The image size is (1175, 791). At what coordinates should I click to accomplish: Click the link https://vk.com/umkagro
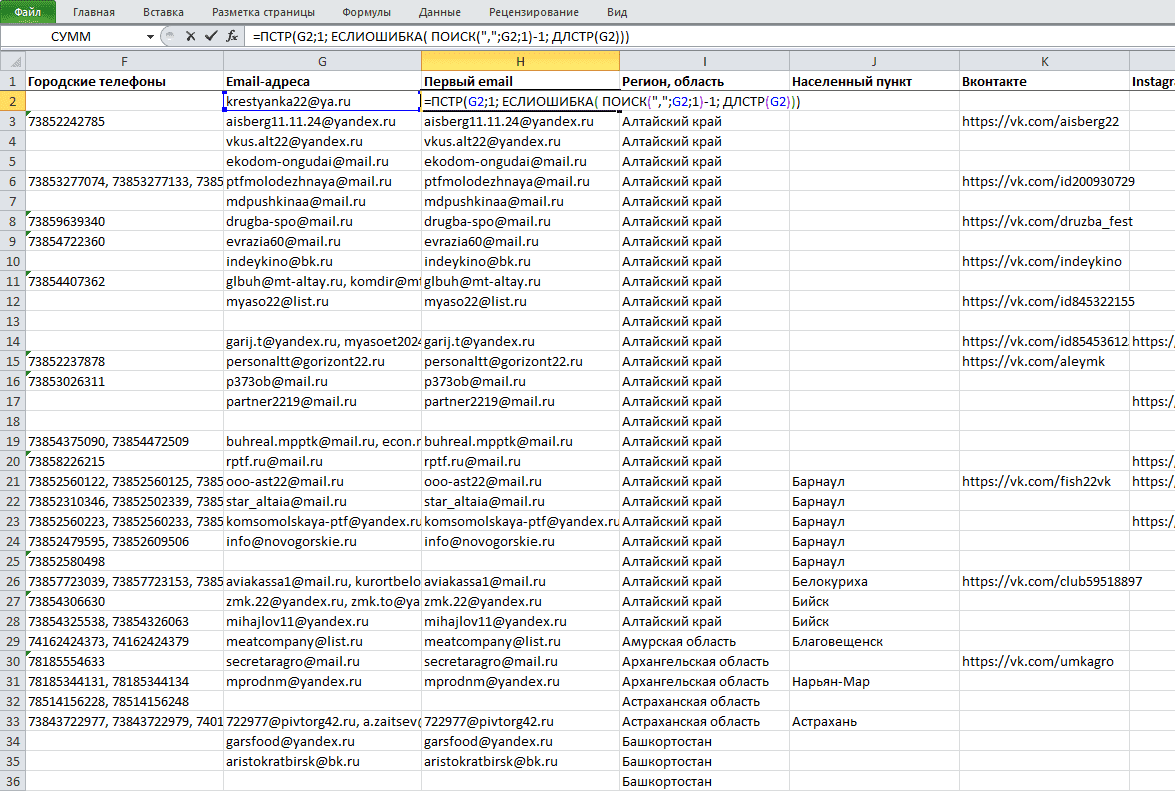(x=1038, y=661)
